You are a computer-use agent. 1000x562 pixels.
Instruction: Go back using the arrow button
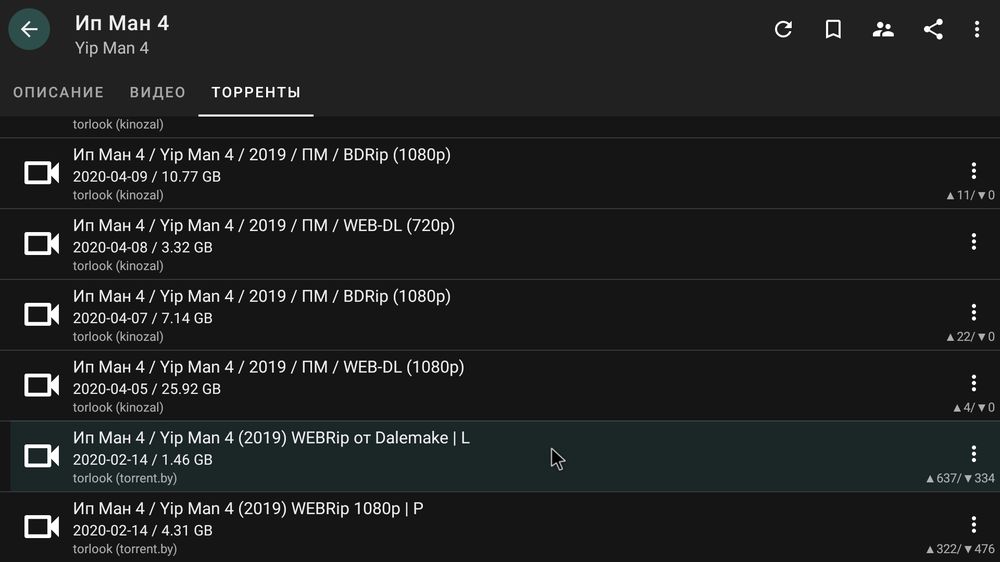[29, 29]
